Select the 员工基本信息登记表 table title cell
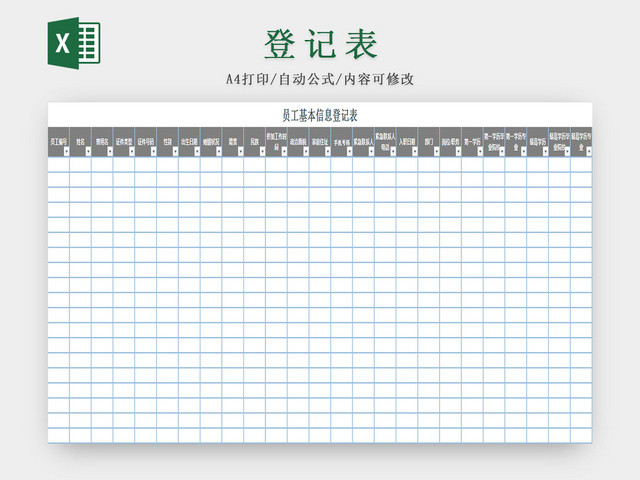Screen dimensions: 640x480 coord(320,115)
